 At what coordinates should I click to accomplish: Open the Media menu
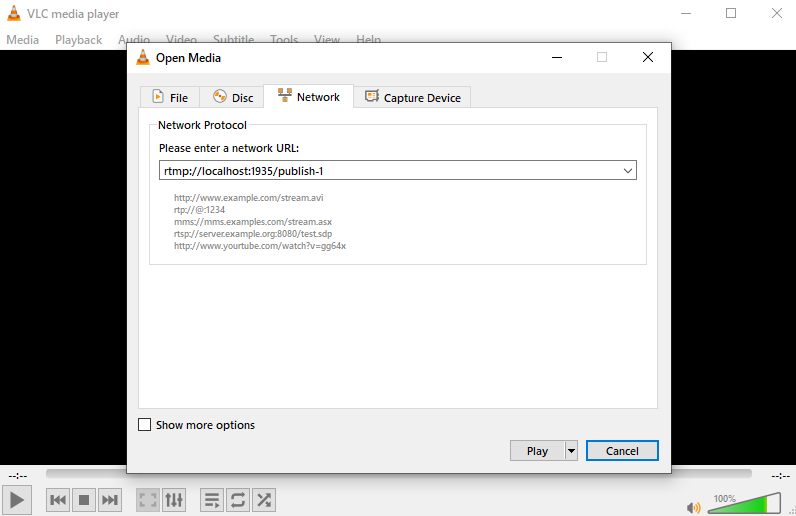coord(22,40)
